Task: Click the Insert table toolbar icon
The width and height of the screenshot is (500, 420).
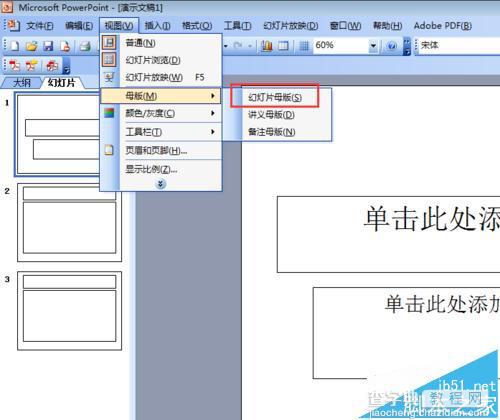Action: pos(283,46)
